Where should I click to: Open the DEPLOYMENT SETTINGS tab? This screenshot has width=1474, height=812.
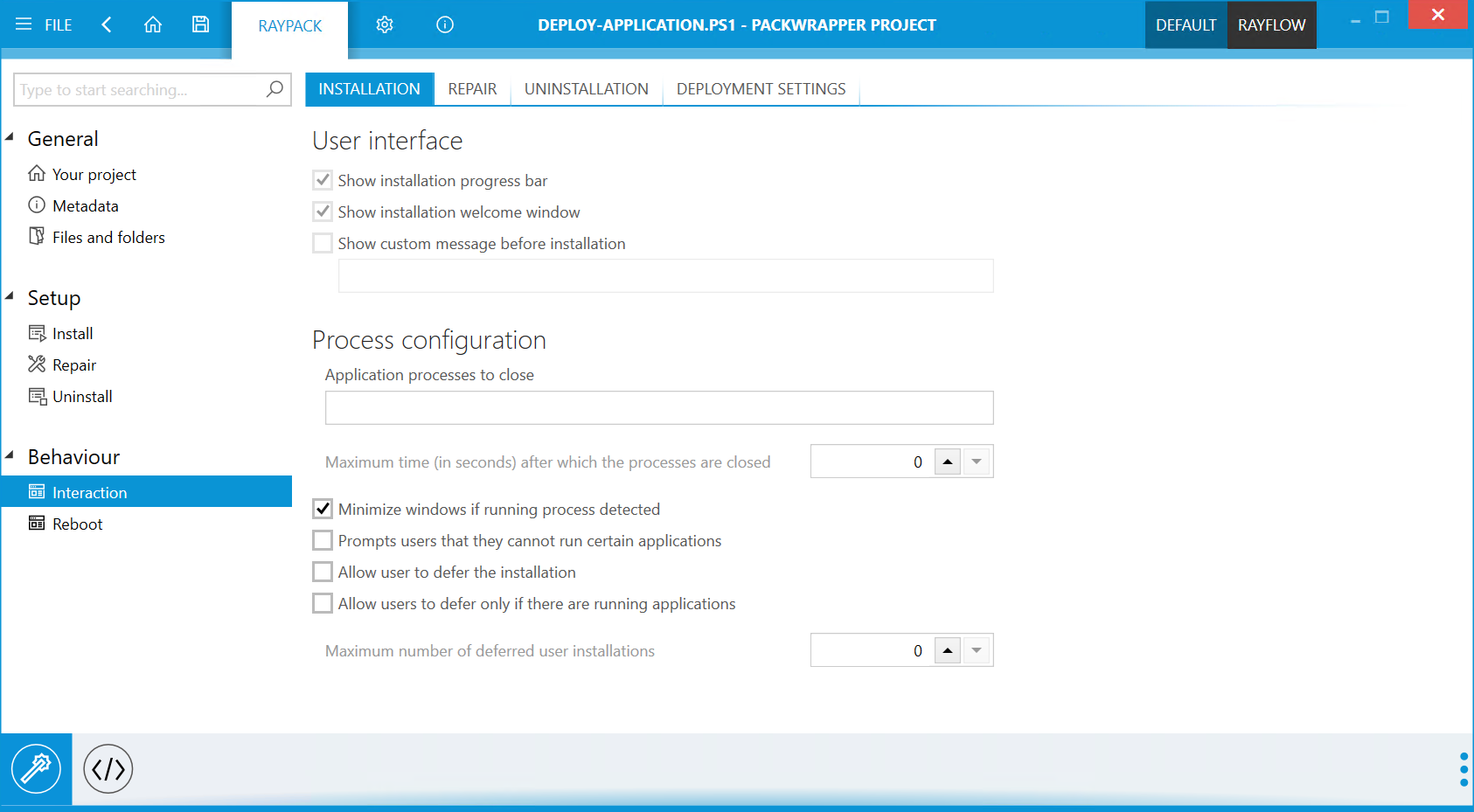pyautogui.click(x=761, y=88)
